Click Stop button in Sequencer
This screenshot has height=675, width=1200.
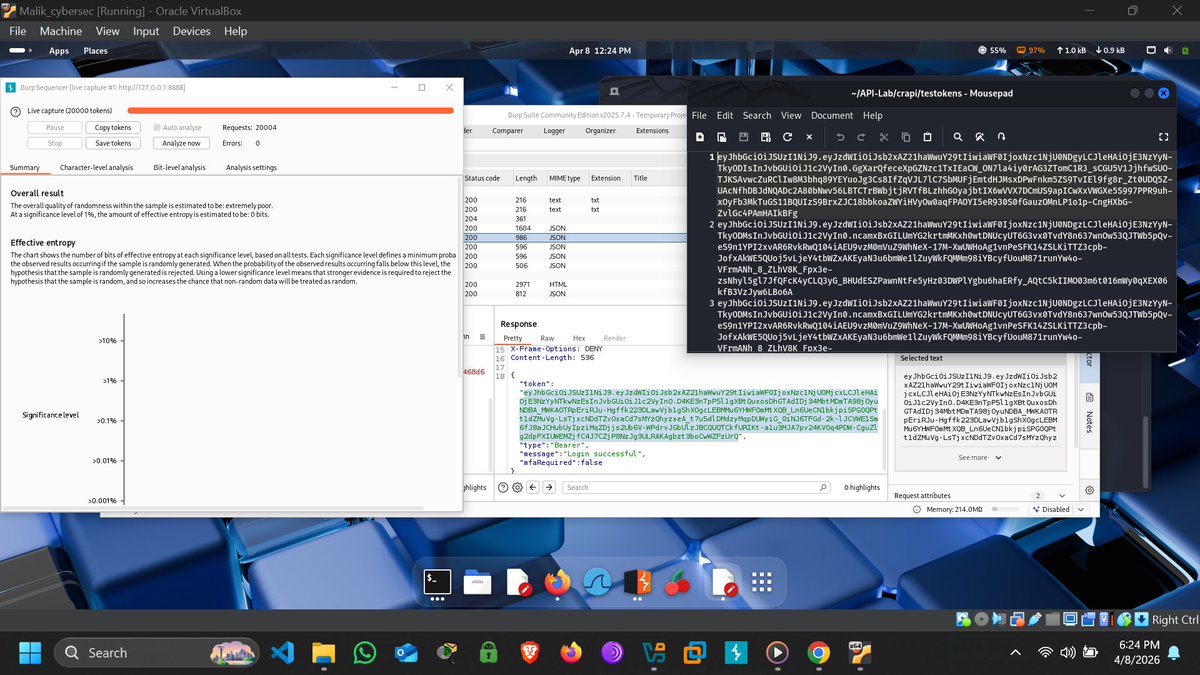coord(55,143)
